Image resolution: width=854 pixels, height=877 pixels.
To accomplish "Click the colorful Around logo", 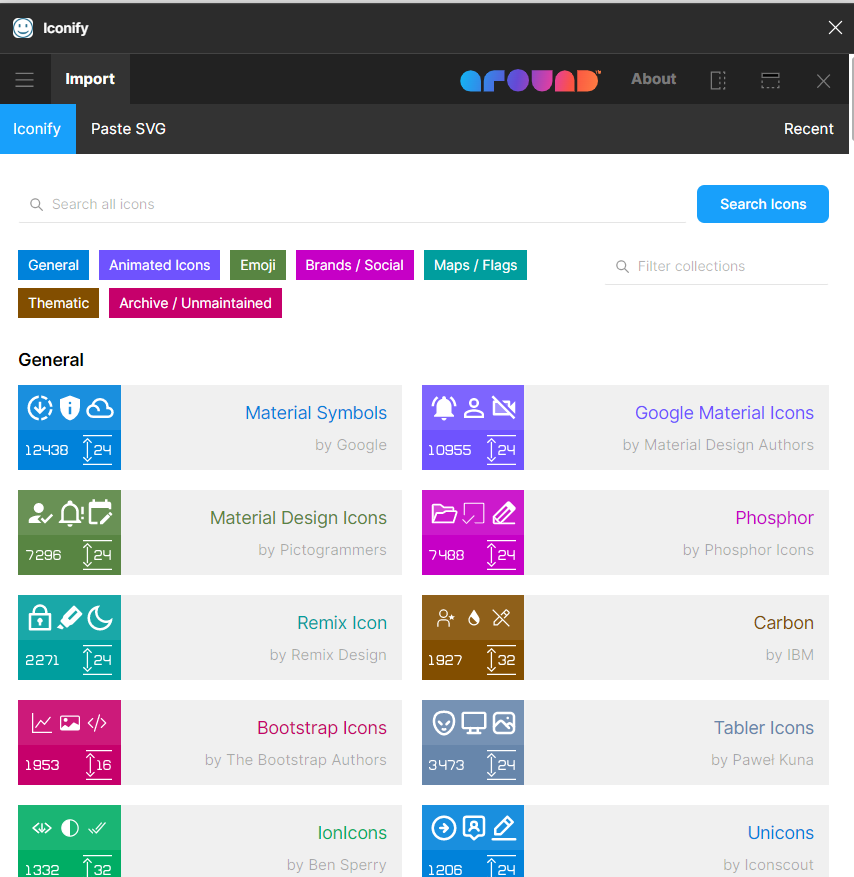I will 530,80.
